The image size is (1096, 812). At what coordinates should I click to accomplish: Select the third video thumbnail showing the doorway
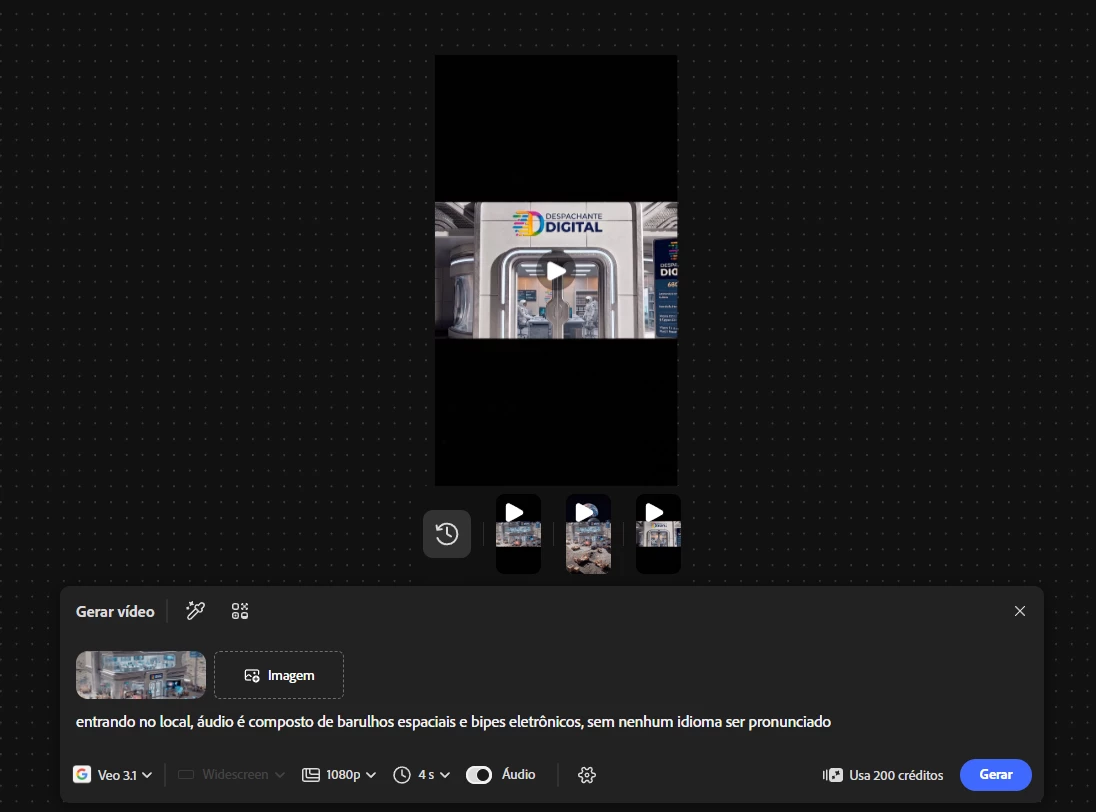[658, 534]
